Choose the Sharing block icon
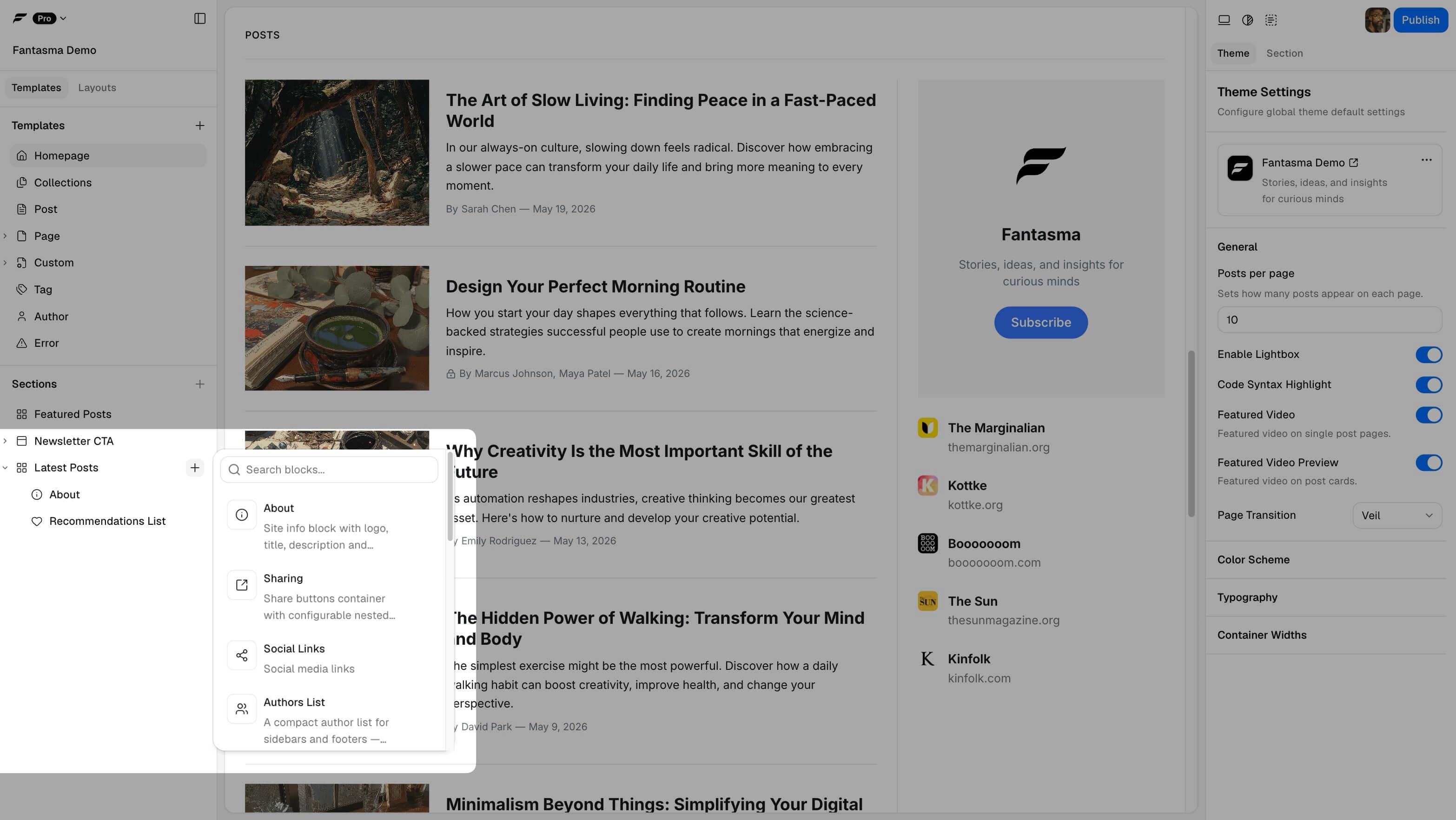 pyautogui.click(x=241, y=585)
